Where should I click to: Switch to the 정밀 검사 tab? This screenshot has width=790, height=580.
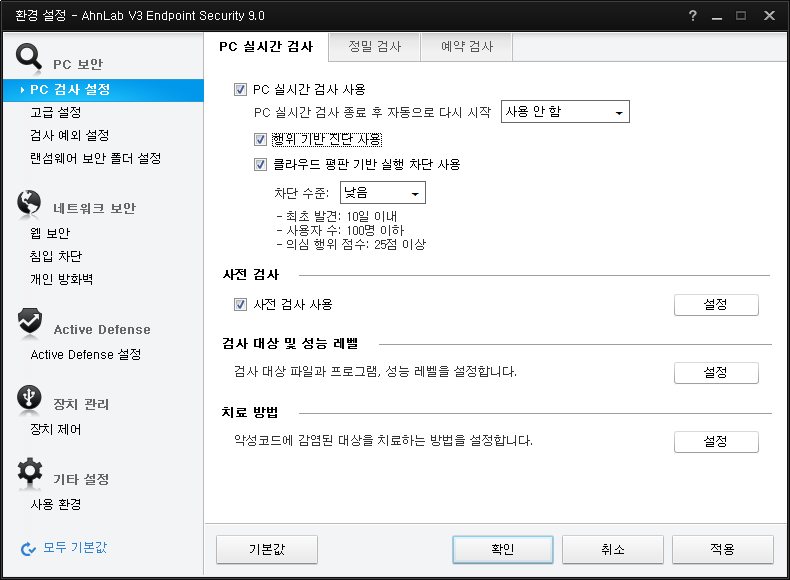tap(374, 47)
